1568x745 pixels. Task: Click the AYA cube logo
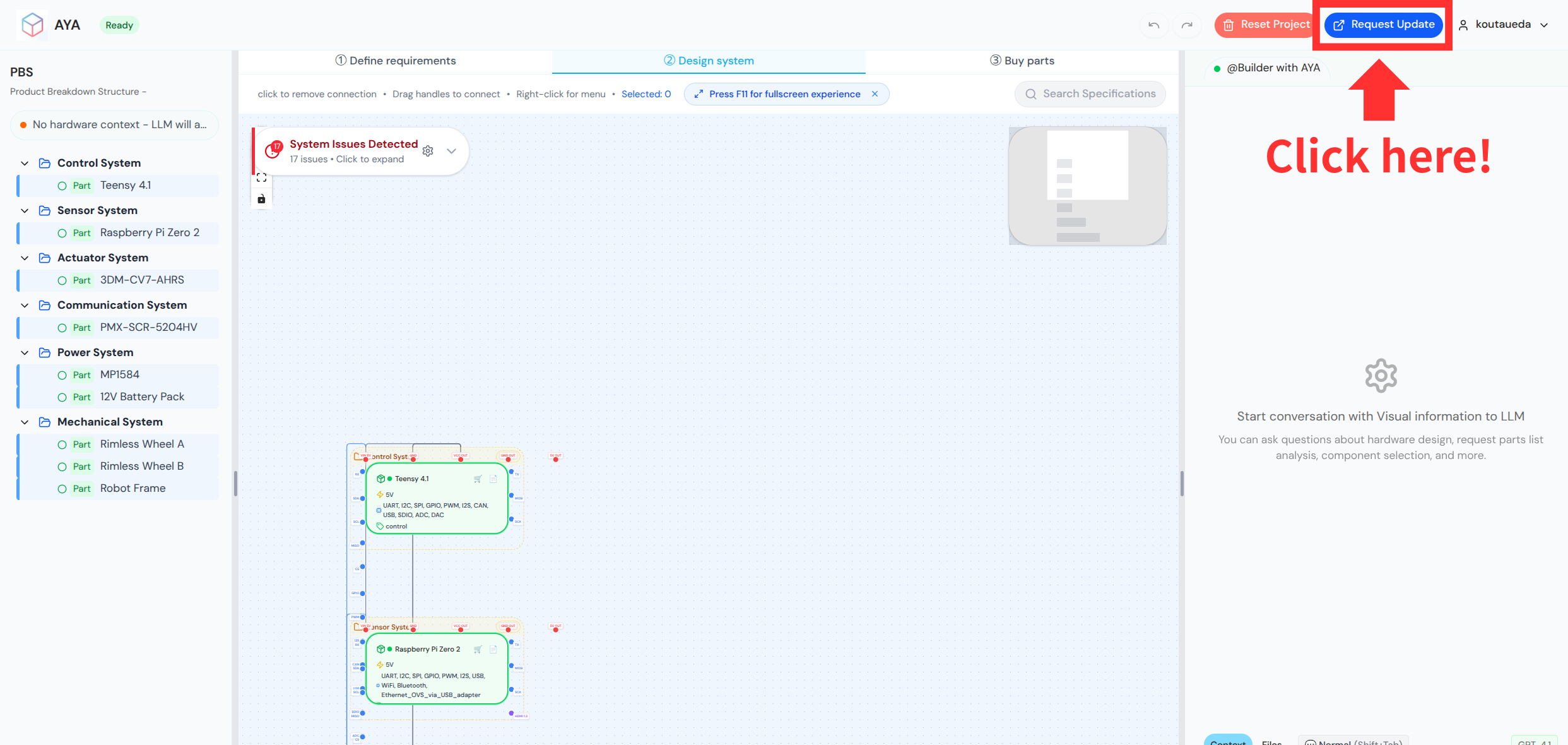[32, 24]
